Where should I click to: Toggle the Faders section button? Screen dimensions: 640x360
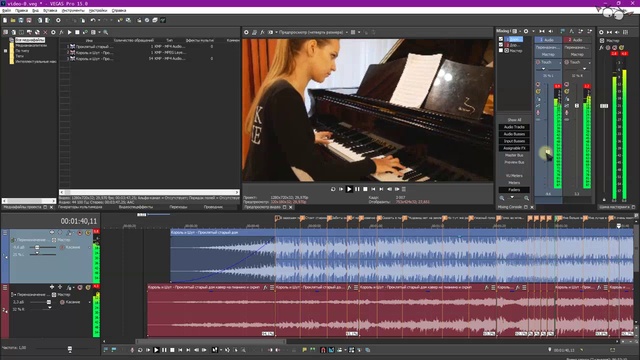(x=514, y=190)
